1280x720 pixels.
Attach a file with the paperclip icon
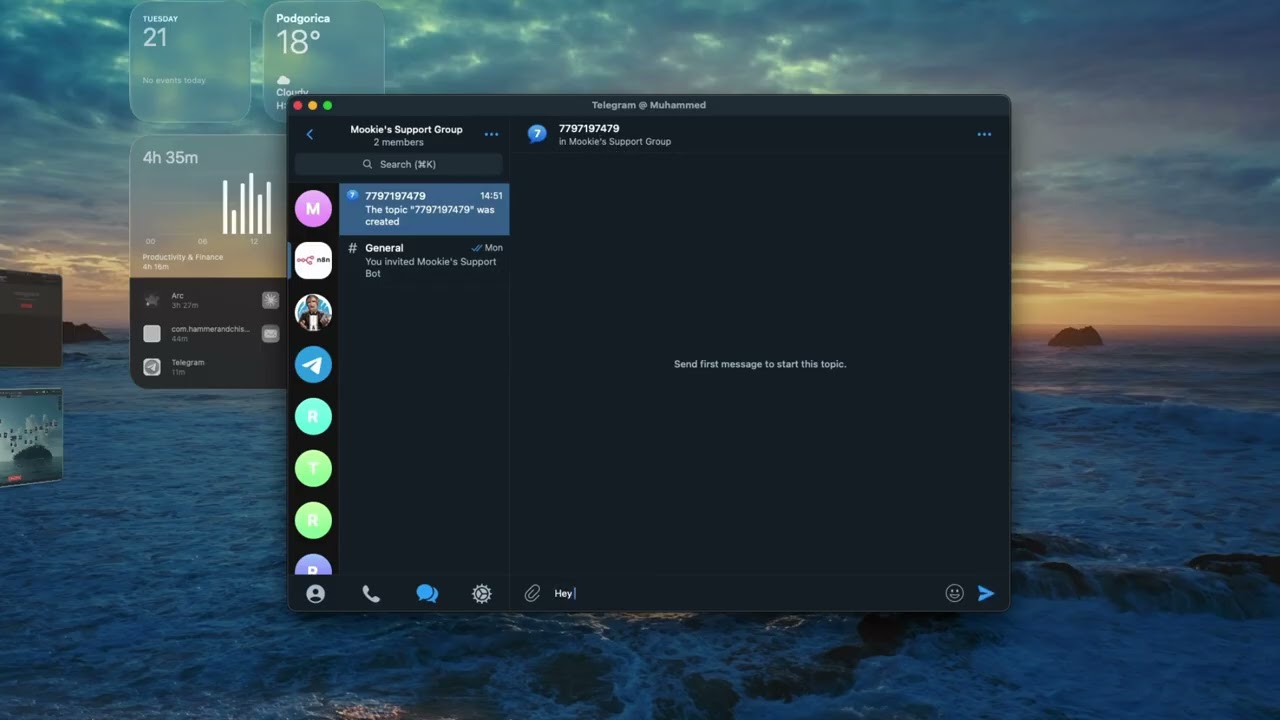532,594
